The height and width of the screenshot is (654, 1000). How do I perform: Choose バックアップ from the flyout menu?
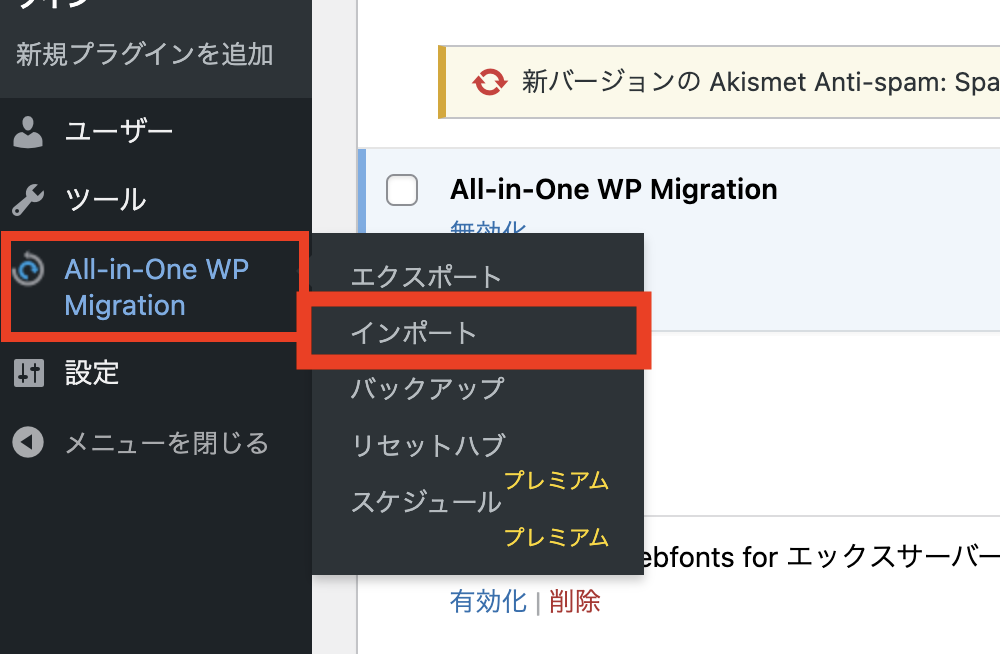click(427, 389)
